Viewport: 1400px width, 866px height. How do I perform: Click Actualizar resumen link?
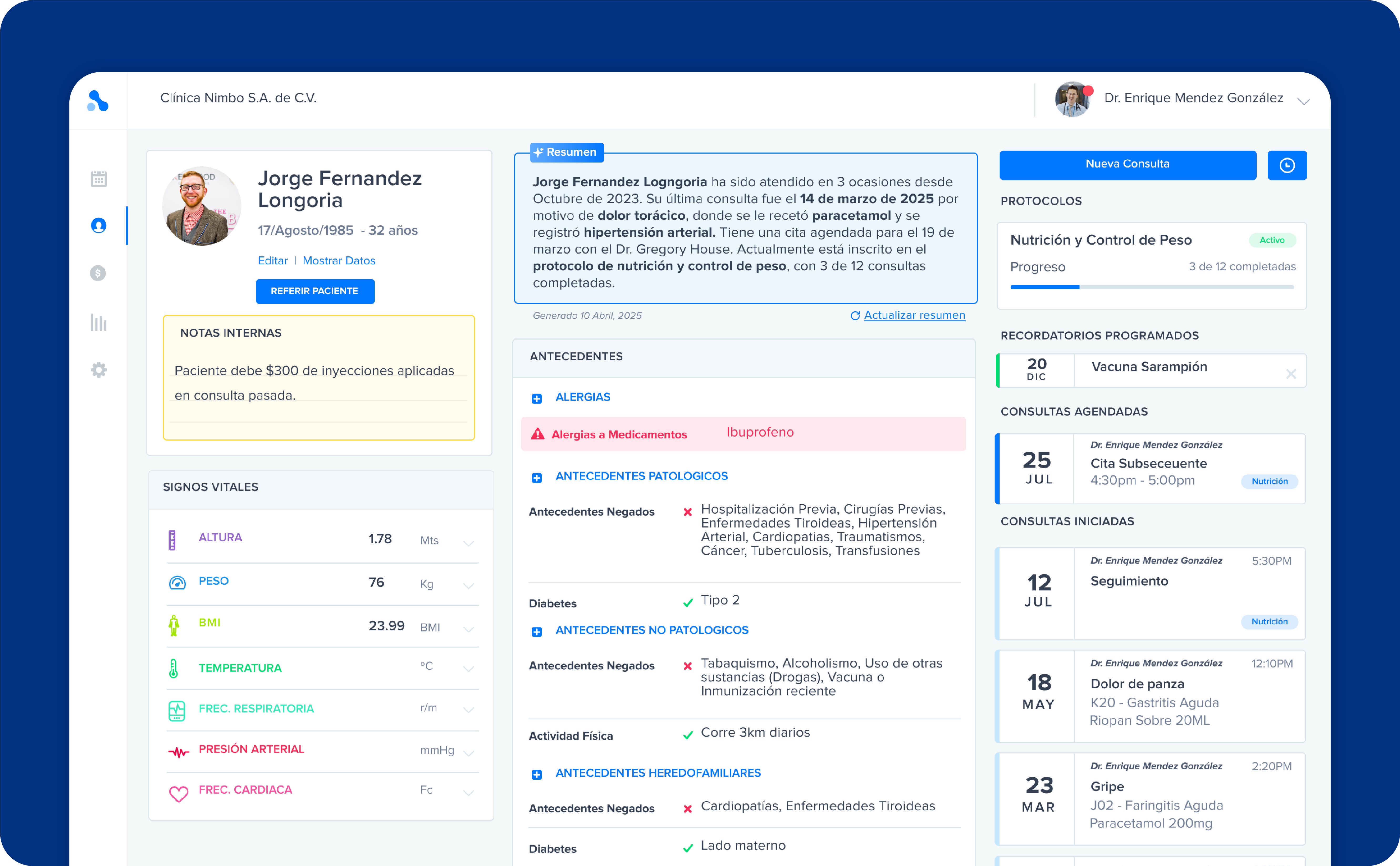click(914, 315)
